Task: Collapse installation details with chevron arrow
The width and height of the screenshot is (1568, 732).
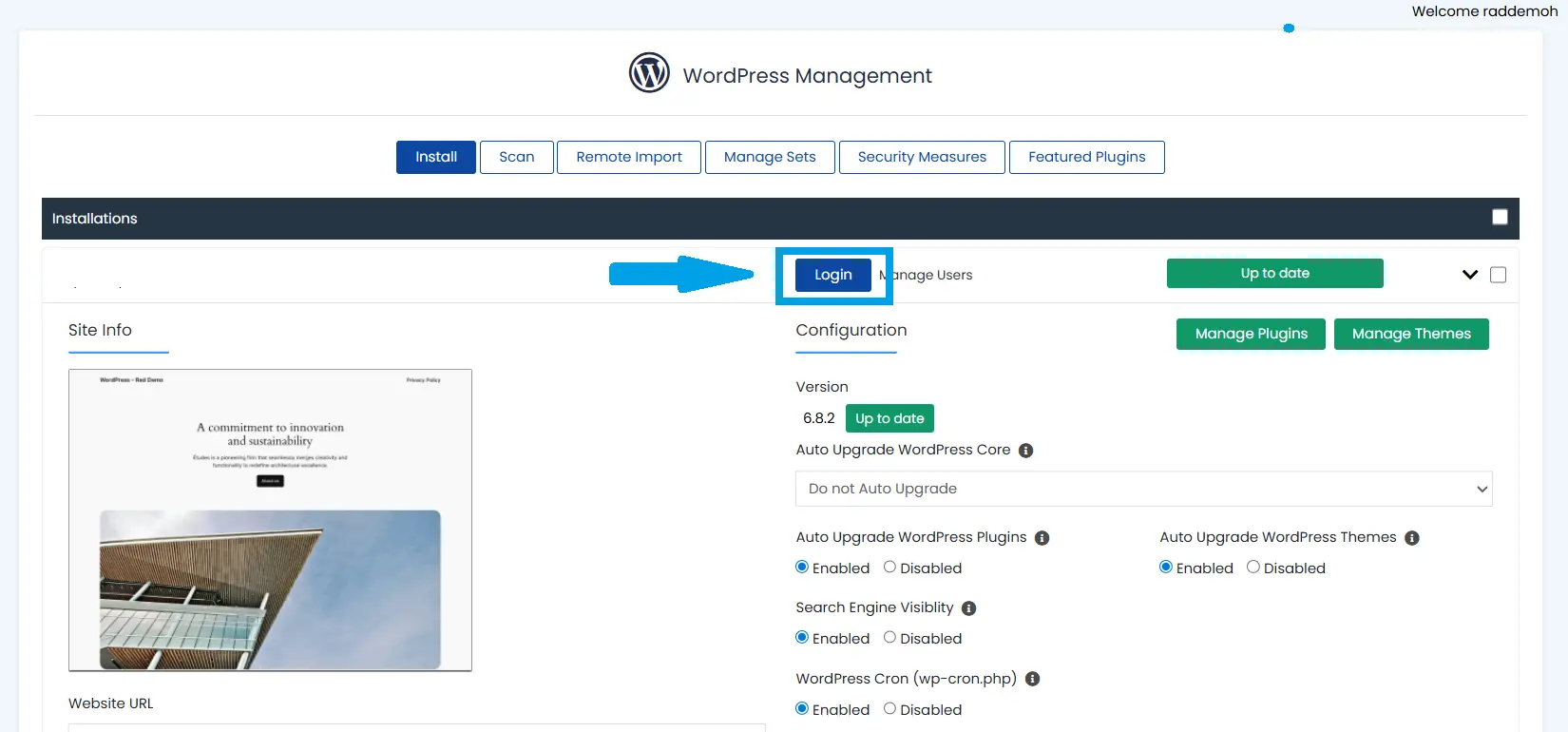Action: (x=1470, y=275)
